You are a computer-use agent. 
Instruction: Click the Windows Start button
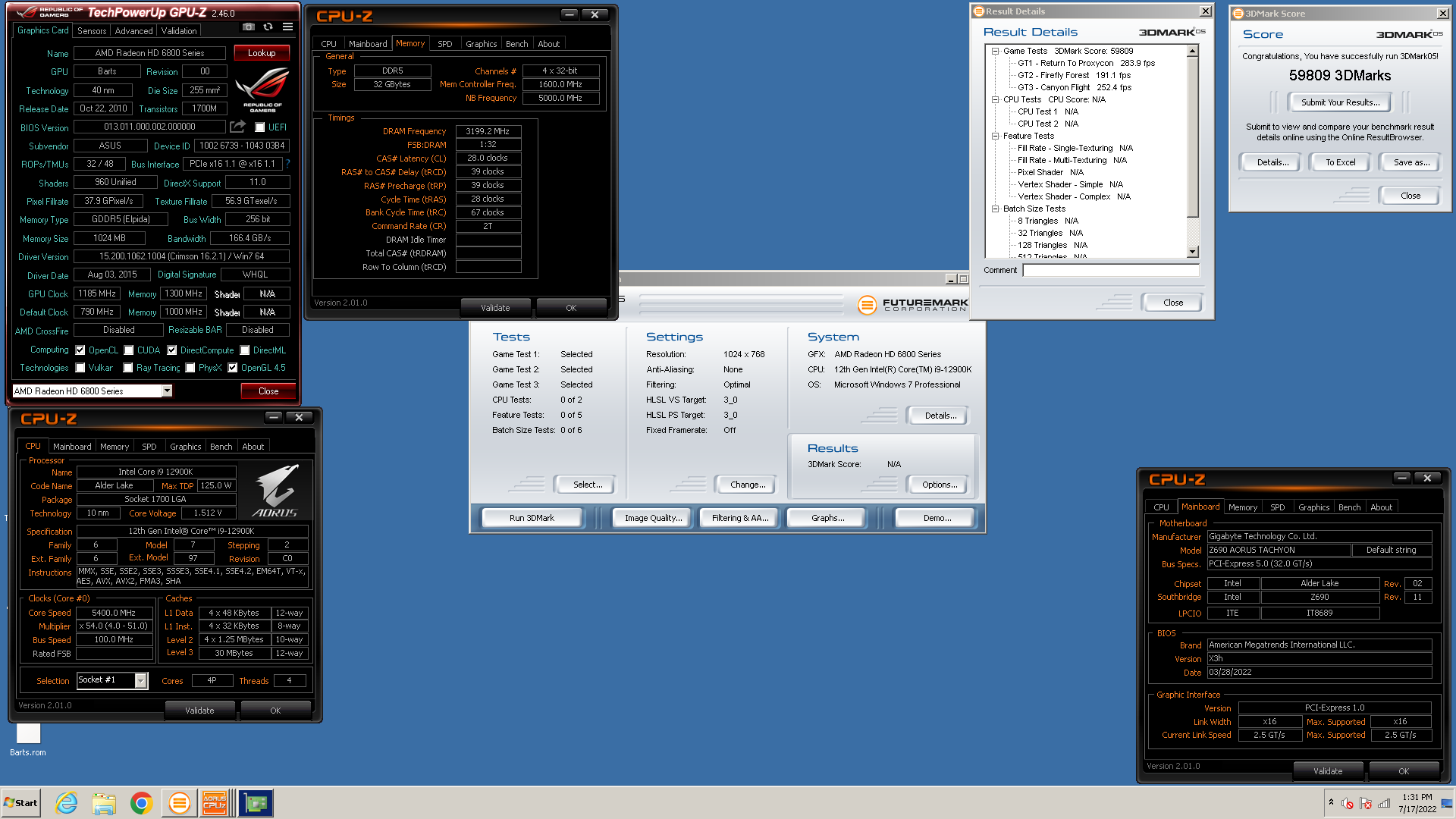[x=20, y=803]
